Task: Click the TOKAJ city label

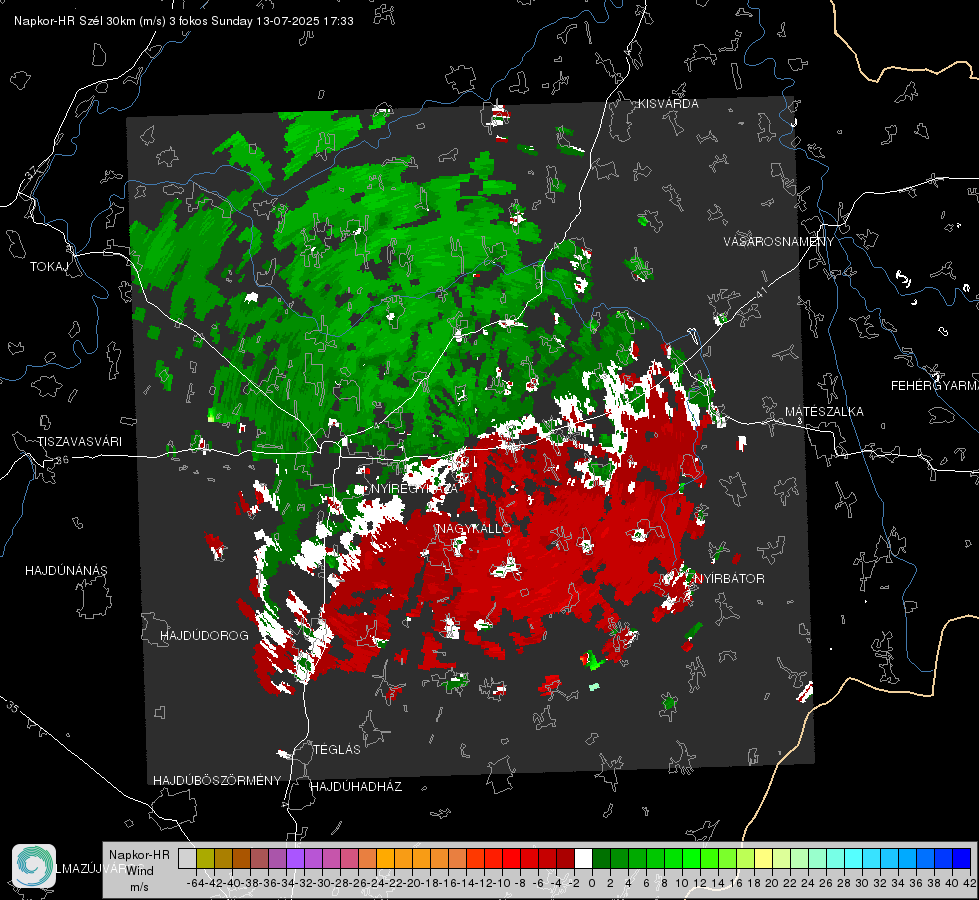Action: coord(49,267)
